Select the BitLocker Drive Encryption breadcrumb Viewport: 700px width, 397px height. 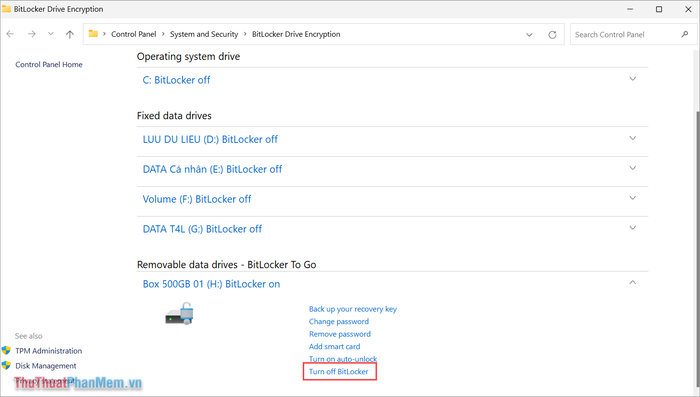click(296, 34)
